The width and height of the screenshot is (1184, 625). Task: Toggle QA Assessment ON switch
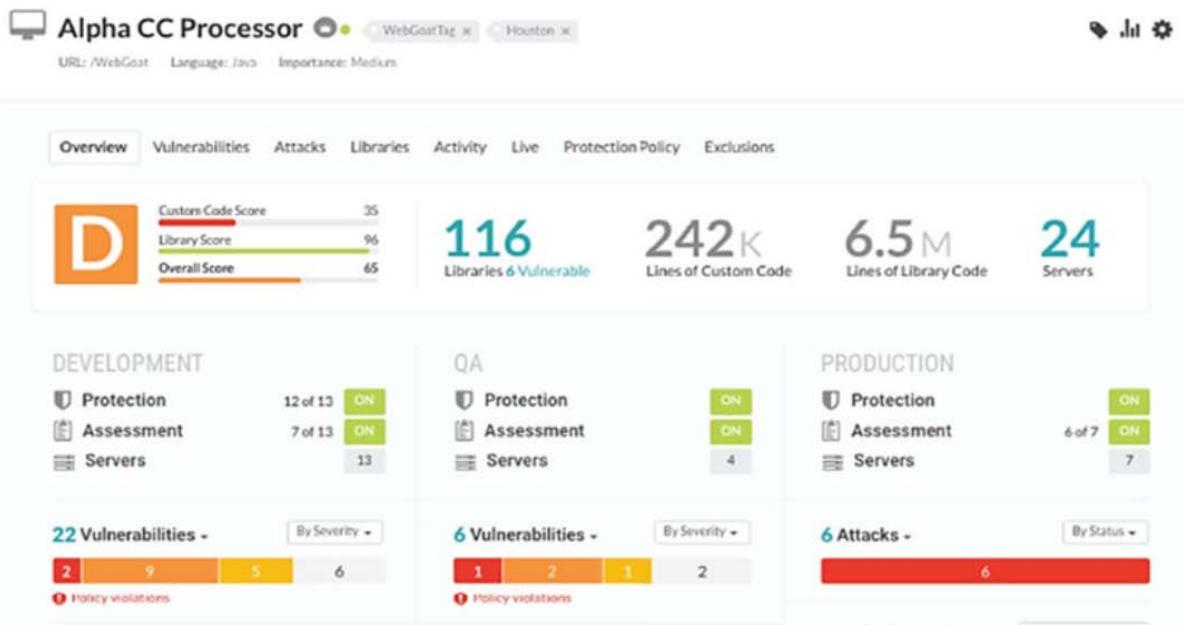click(x=730, y=431)
